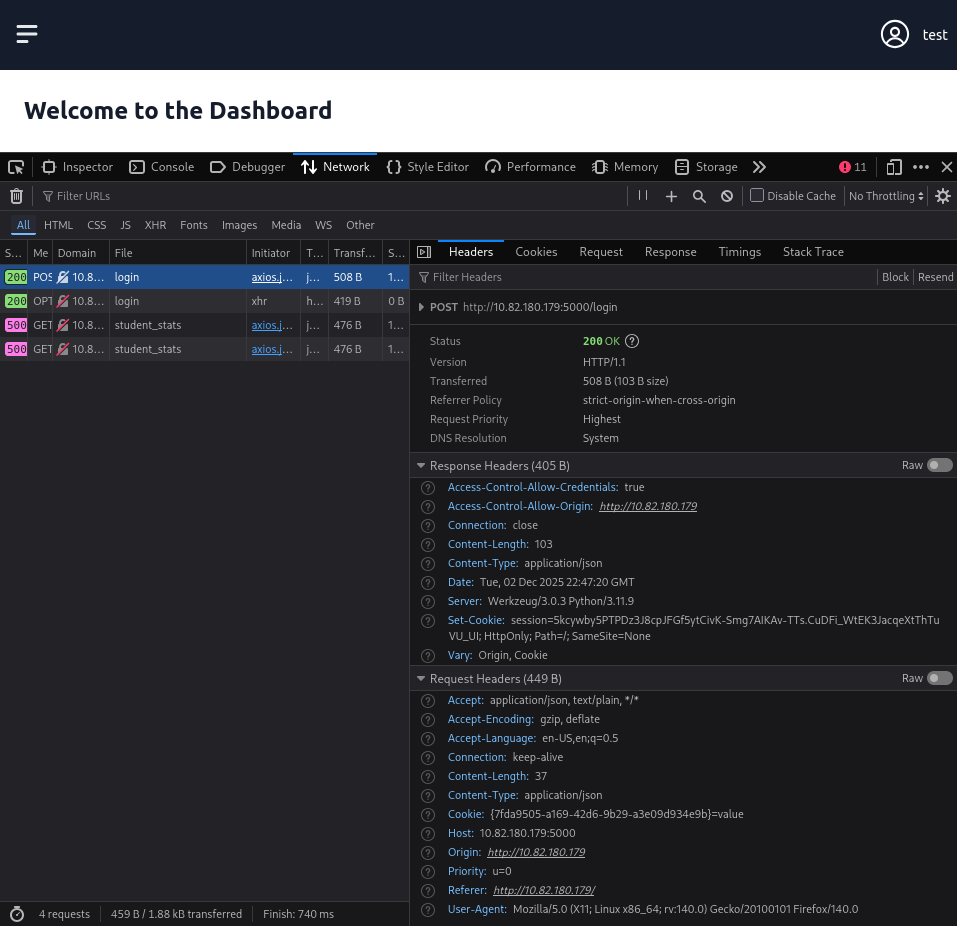Open the Origin request header link
This screenshot has width=957, height=926.
[x=536, y=852]
